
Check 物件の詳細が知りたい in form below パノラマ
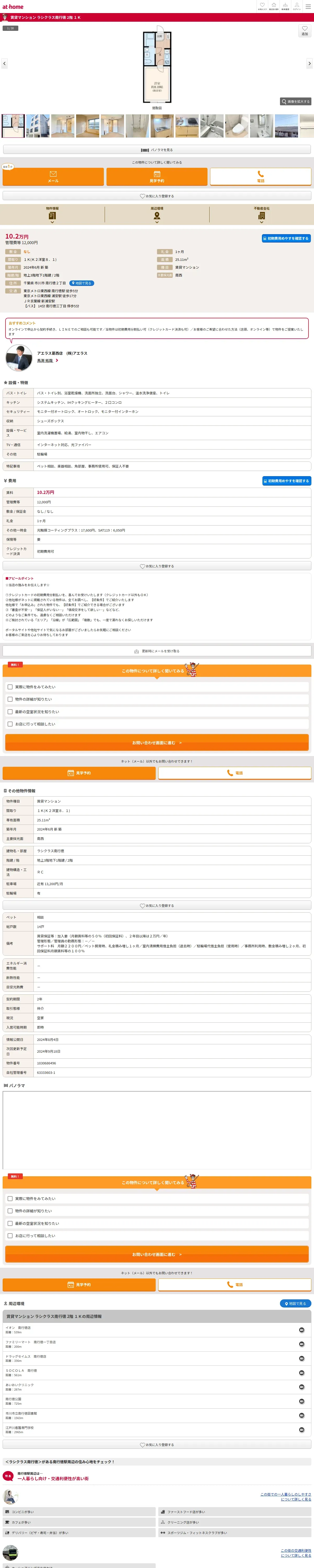click(10, 1211)
